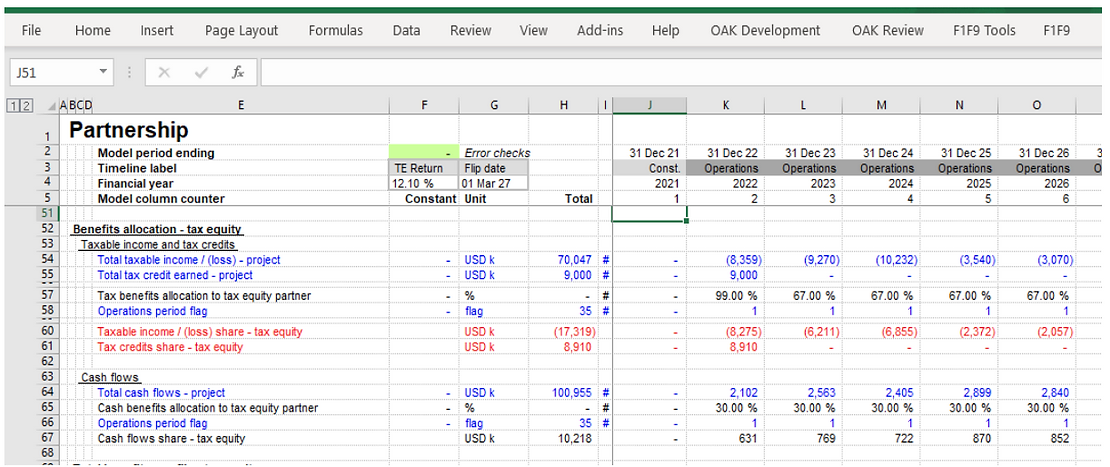Select column K header
1110x467 pixels.
[x=725, y=105]
